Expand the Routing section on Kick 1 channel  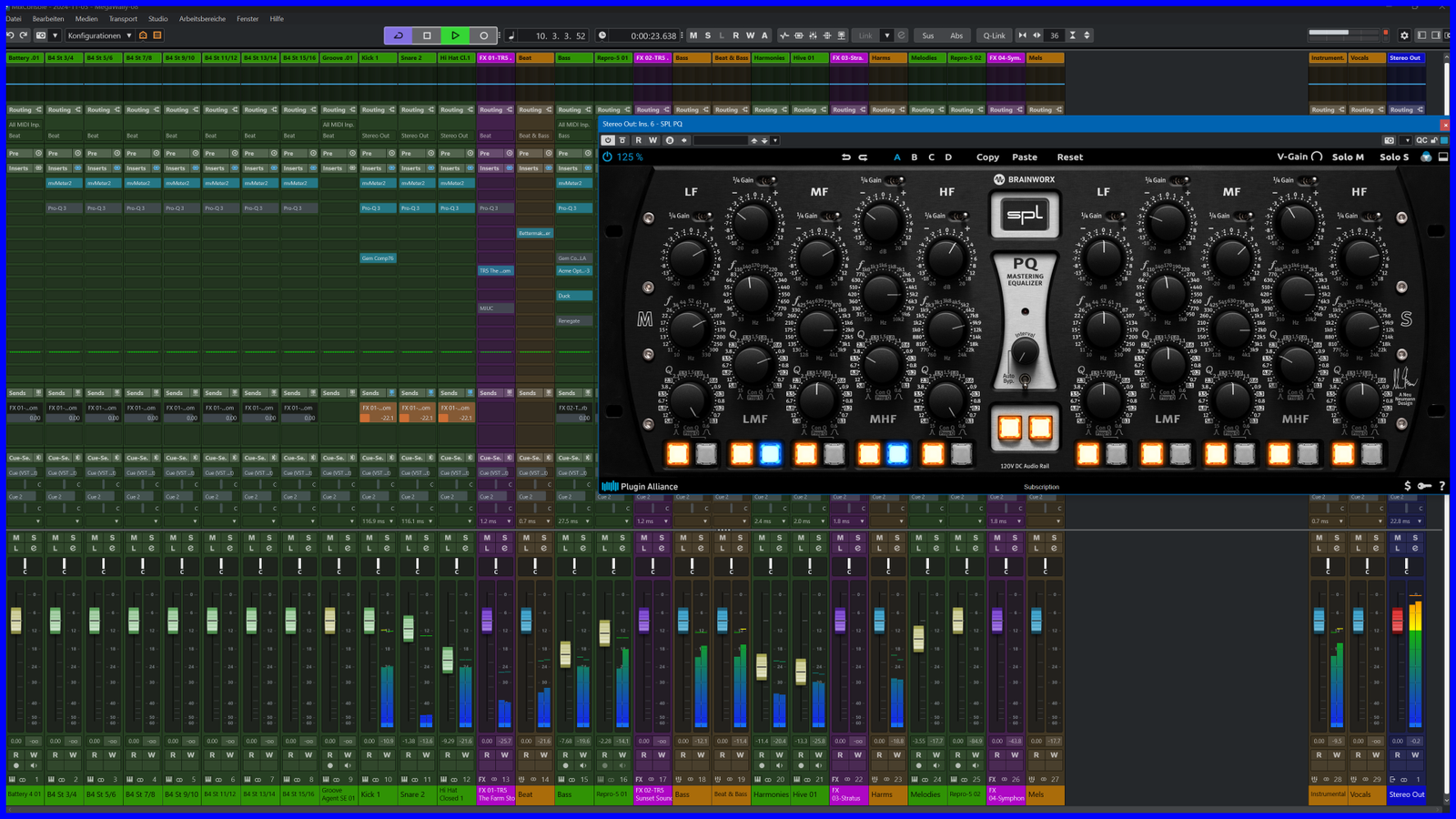point(377,109)
